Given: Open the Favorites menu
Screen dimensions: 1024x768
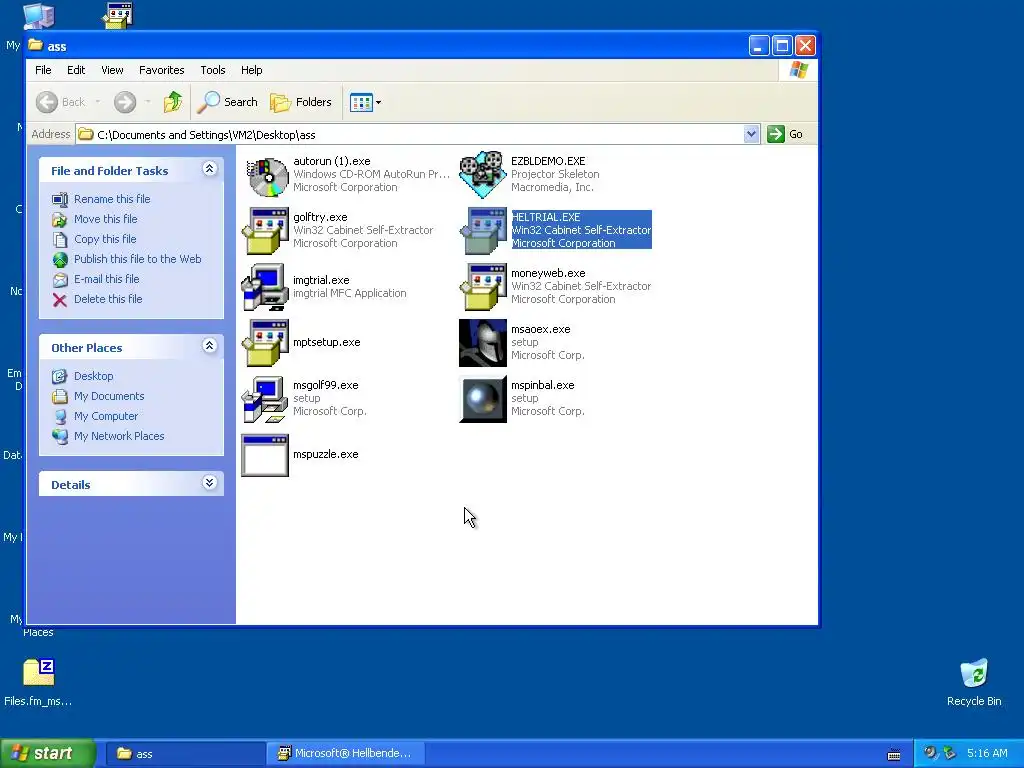Looking at the screenshot, I should click(x=161, y=70).
